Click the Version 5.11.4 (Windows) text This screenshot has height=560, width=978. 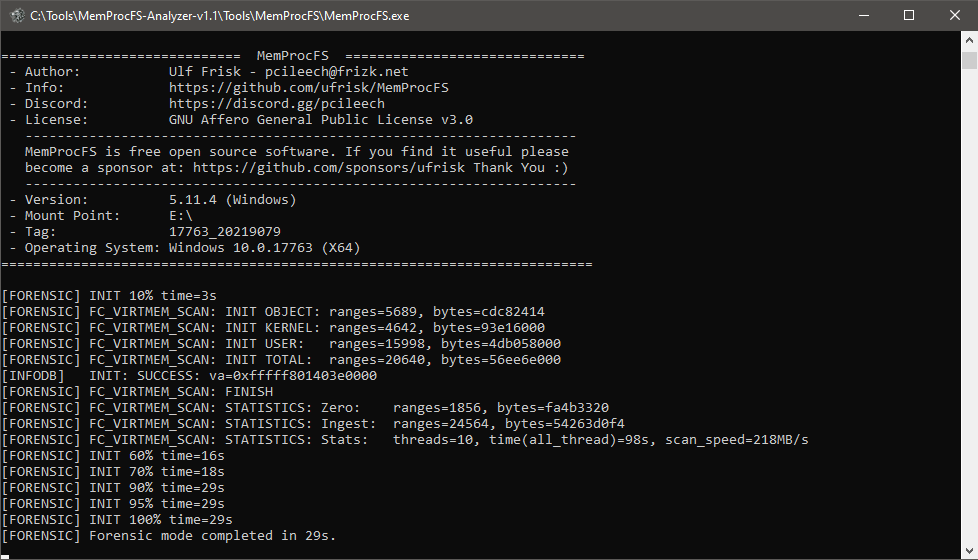click(233, 200)
